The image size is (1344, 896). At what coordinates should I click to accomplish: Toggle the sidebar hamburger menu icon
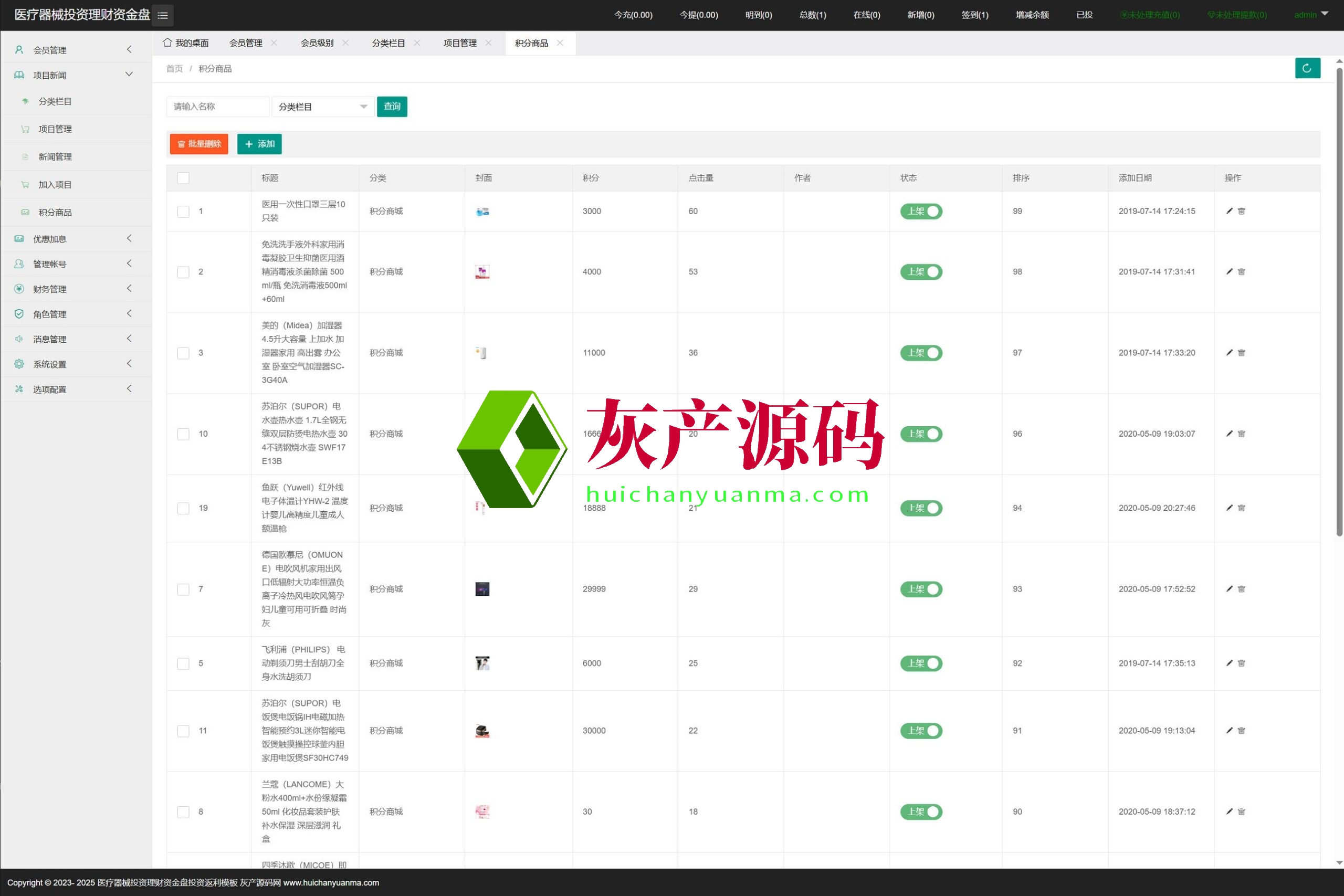click(x=163, y=15)
